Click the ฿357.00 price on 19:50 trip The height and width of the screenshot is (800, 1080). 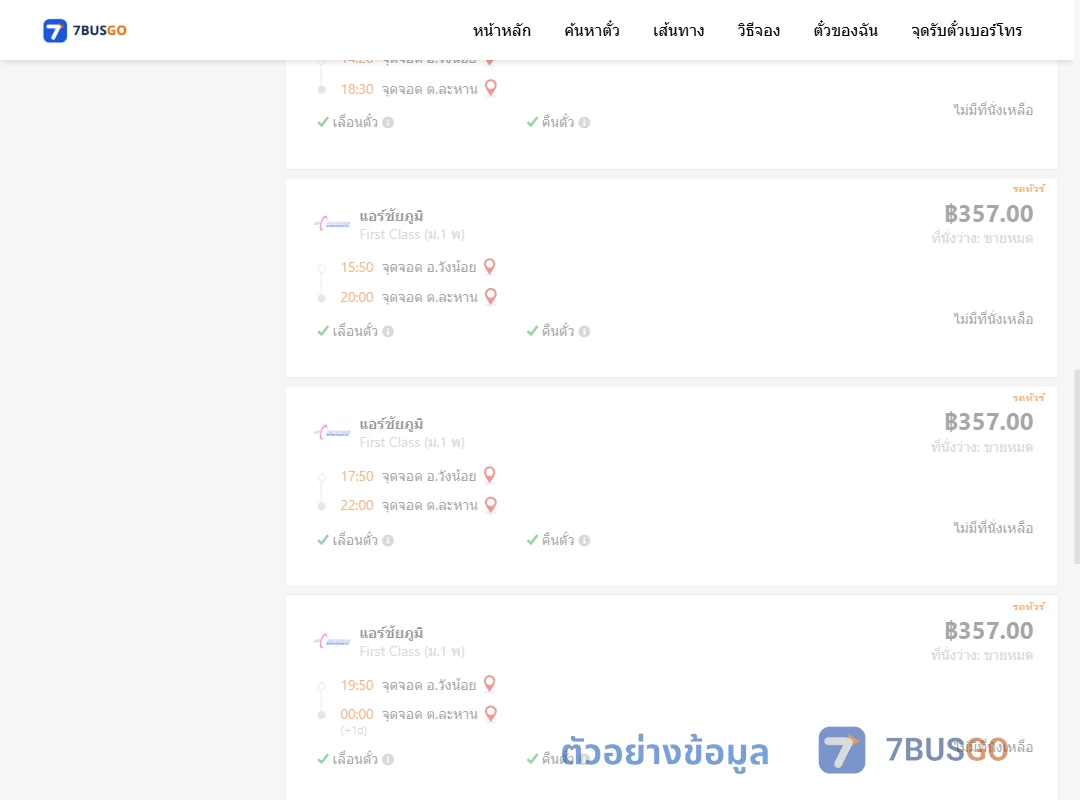[x=988, y=630]
